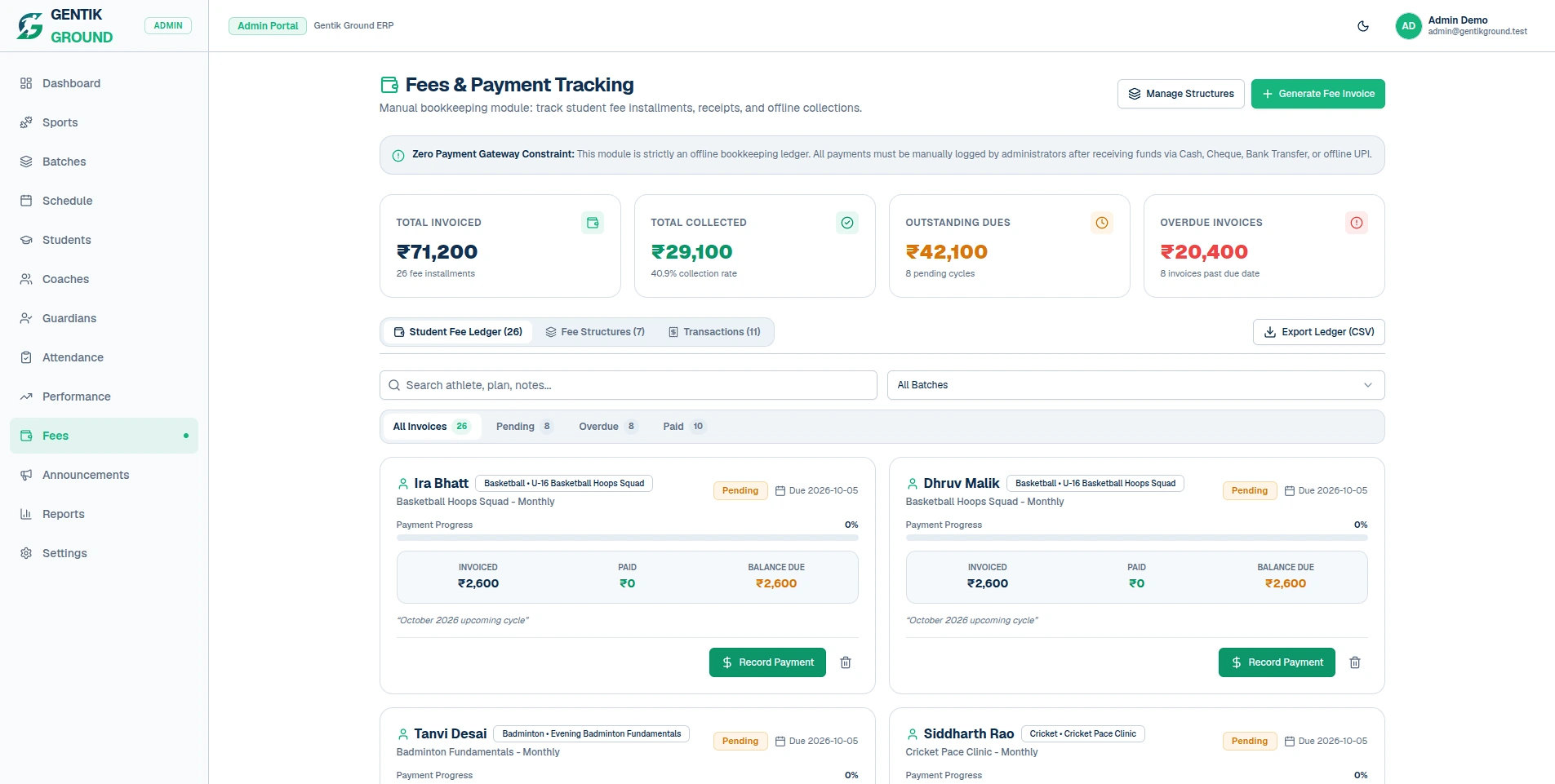This screenshot has height=784, width=1555.
Task: Click the Fees & Payment Tracking title icon
Action: tap(389, 85)
